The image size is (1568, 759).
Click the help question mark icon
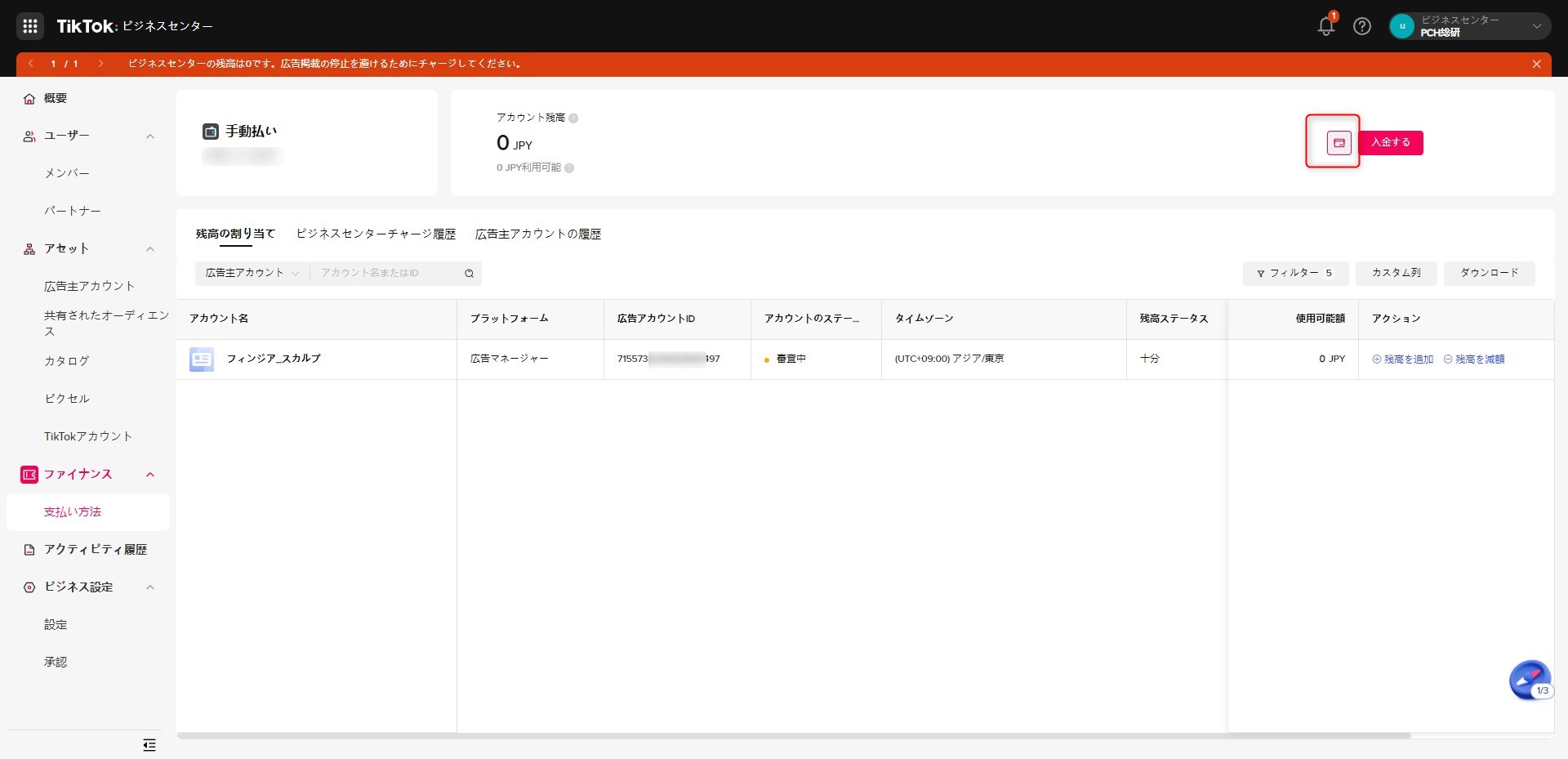click(x=1361, y=26)
